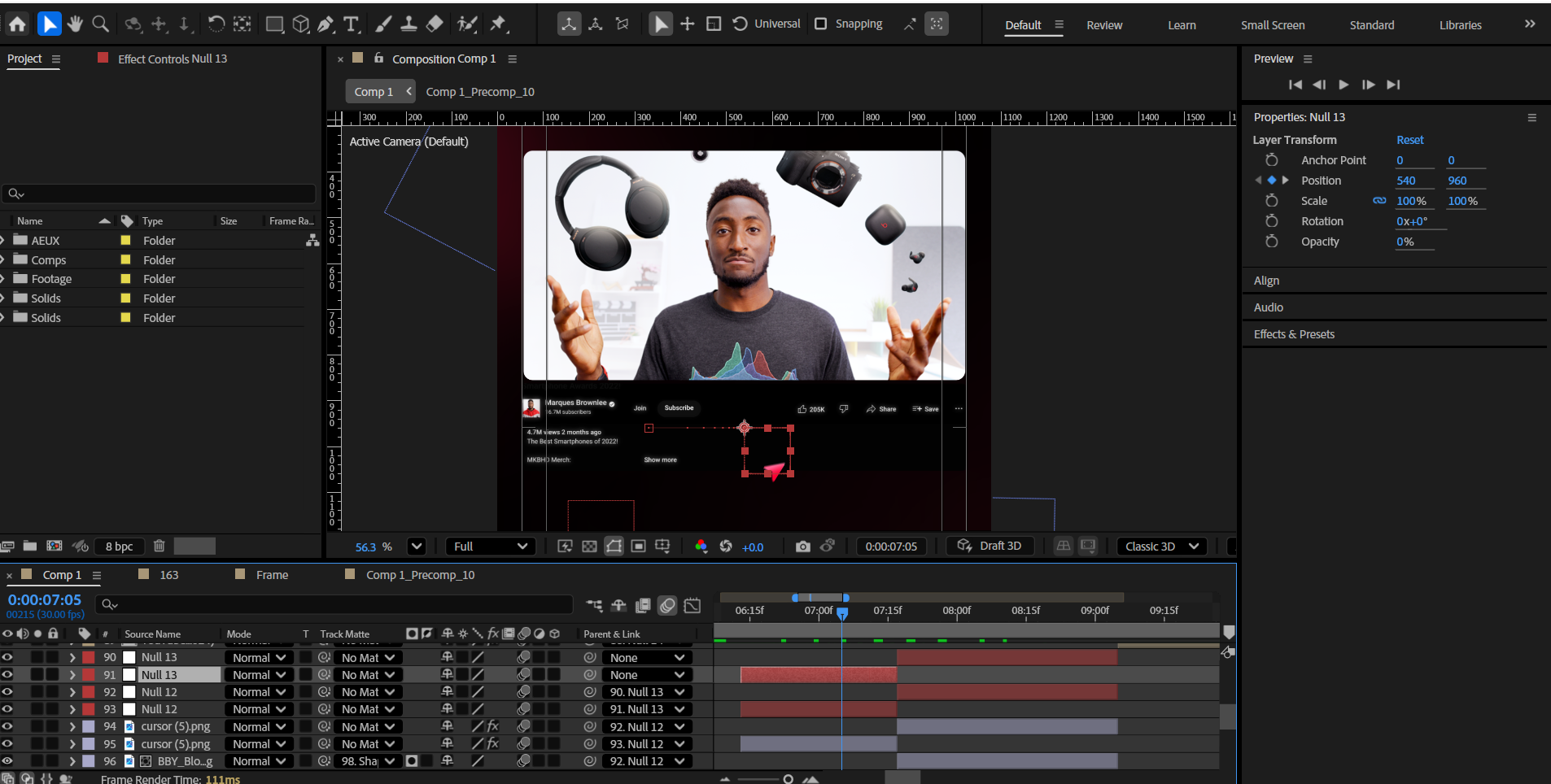
Task: Select the Puppet Pin tool
Action: point(499,24)
